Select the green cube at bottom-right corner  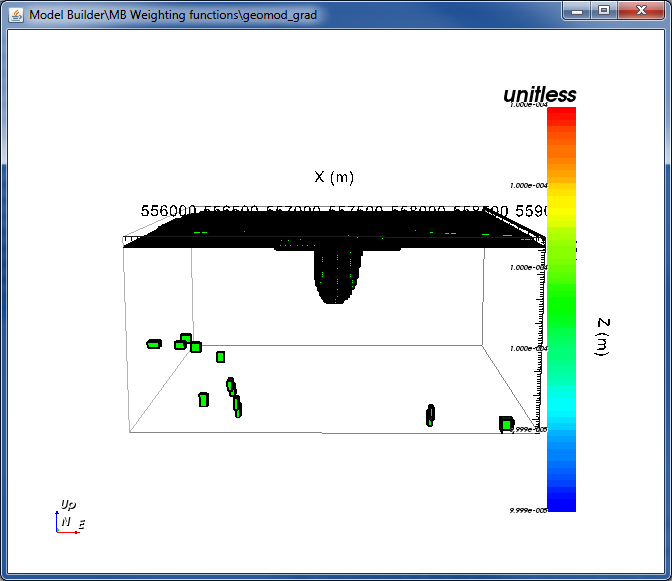(507, 424)
